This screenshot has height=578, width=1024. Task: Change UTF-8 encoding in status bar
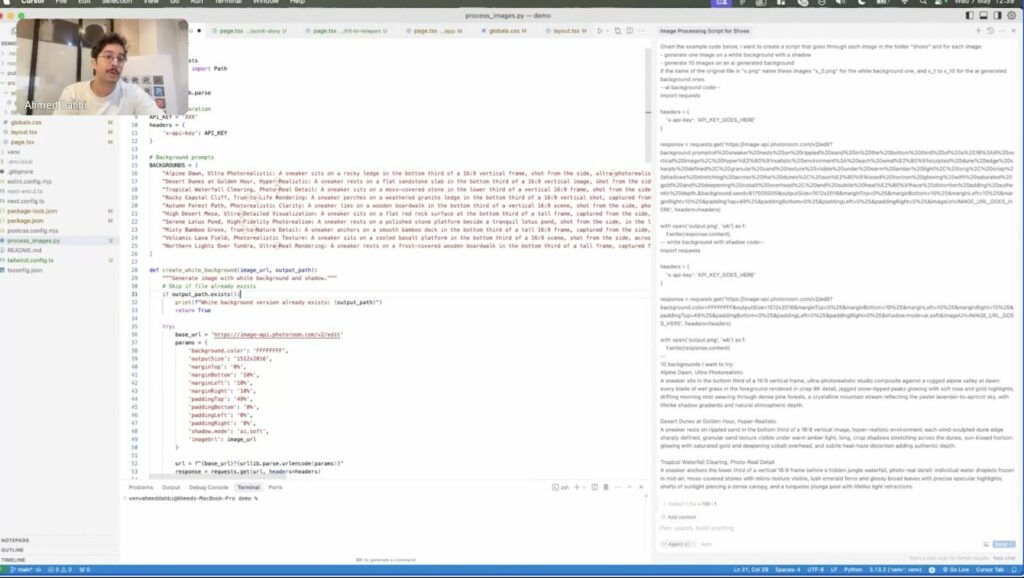[x=816, y=570]
